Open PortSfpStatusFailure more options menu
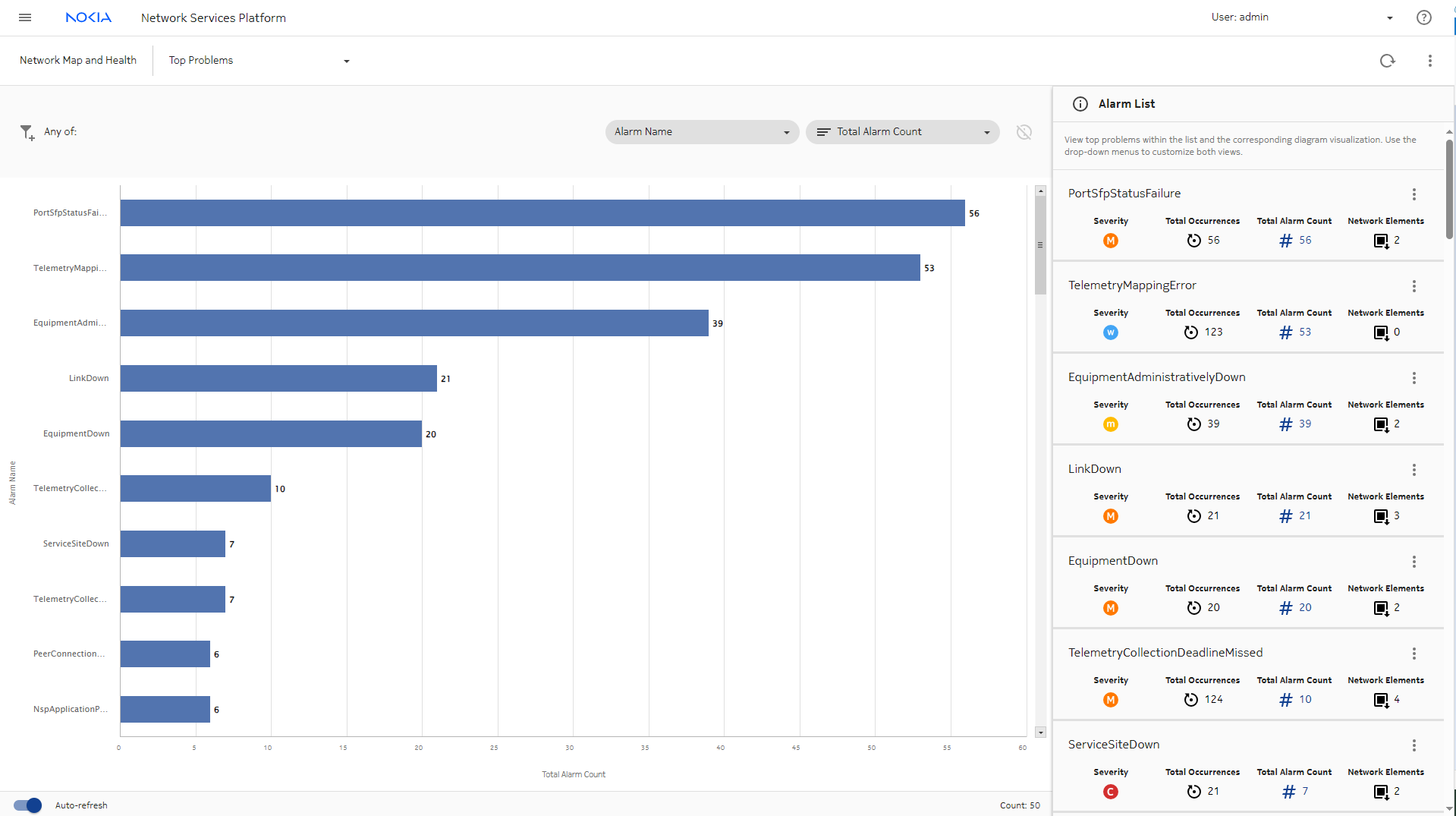 [x=1414, y=194]
